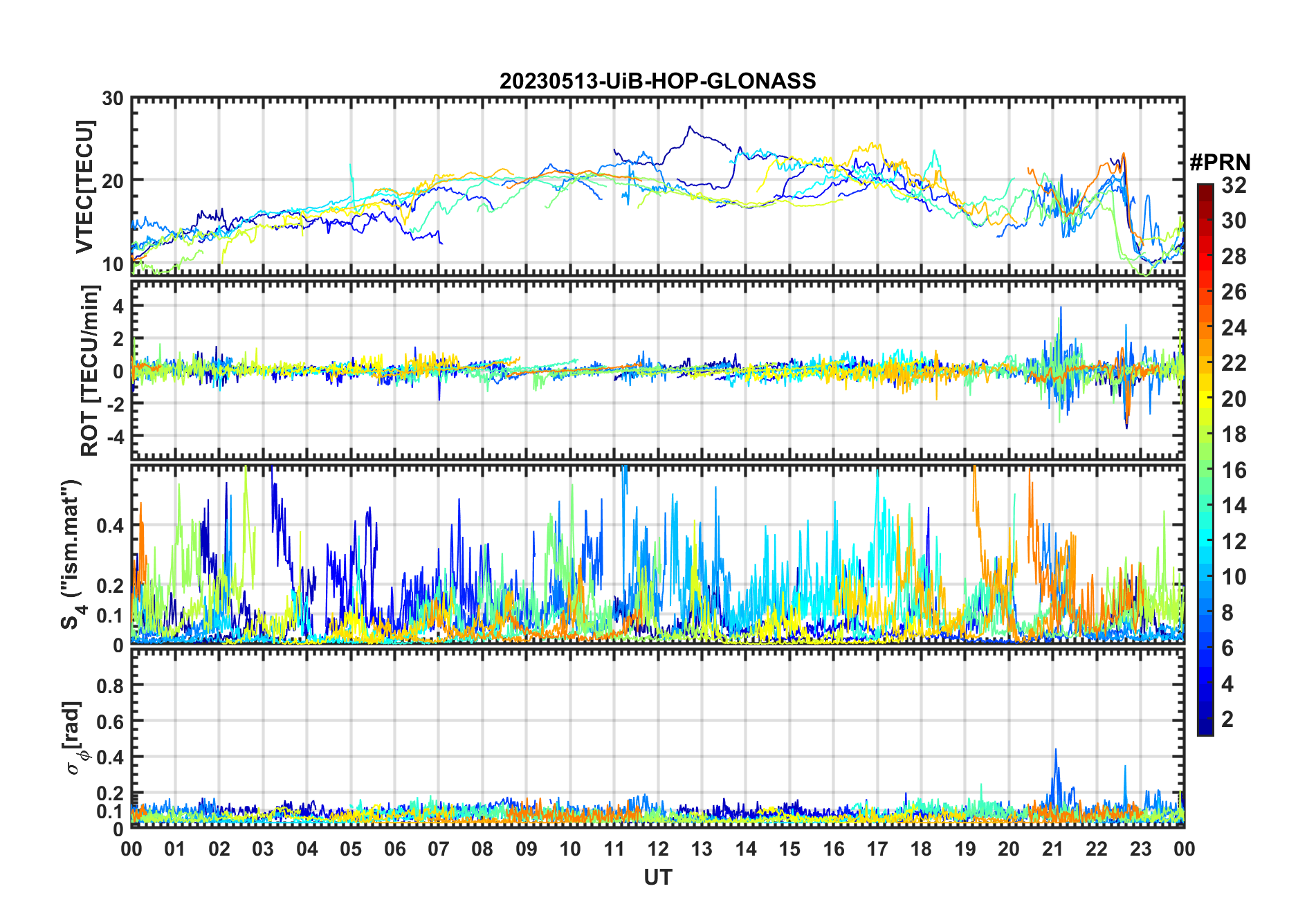
Task: Click the S4 ("ism.mat") y-axis label
Action: 73,554
